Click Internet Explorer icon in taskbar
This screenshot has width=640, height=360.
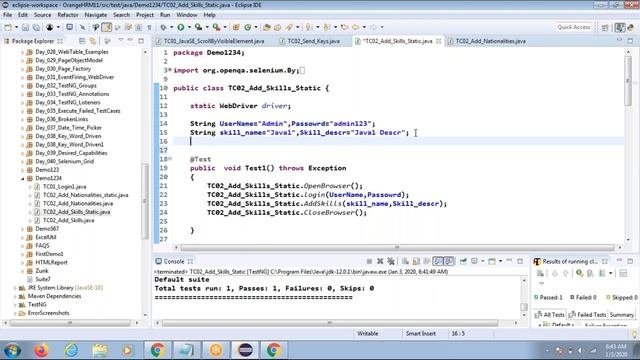(71, 350)
